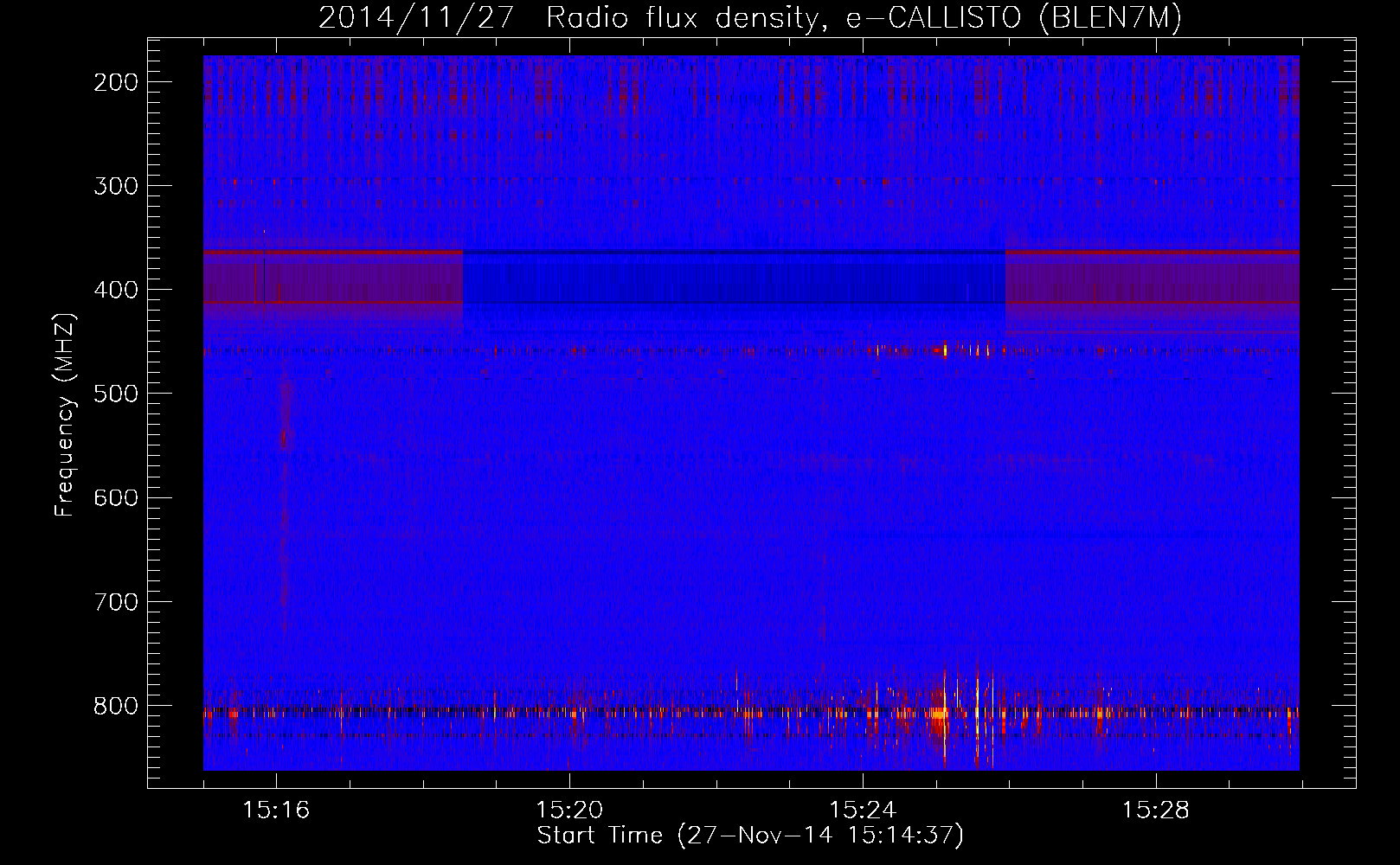Click the 500 frequency tick label

click(116, 394)
